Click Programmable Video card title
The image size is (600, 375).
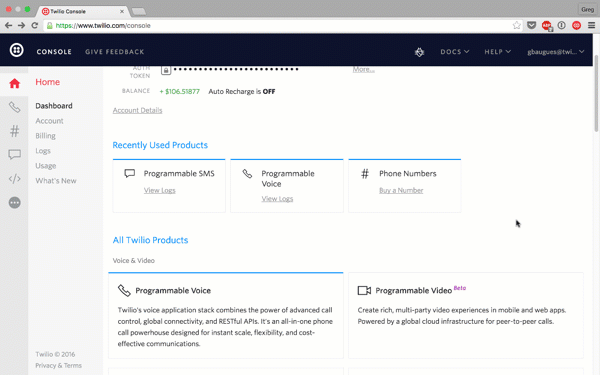(x=414, y=290)
